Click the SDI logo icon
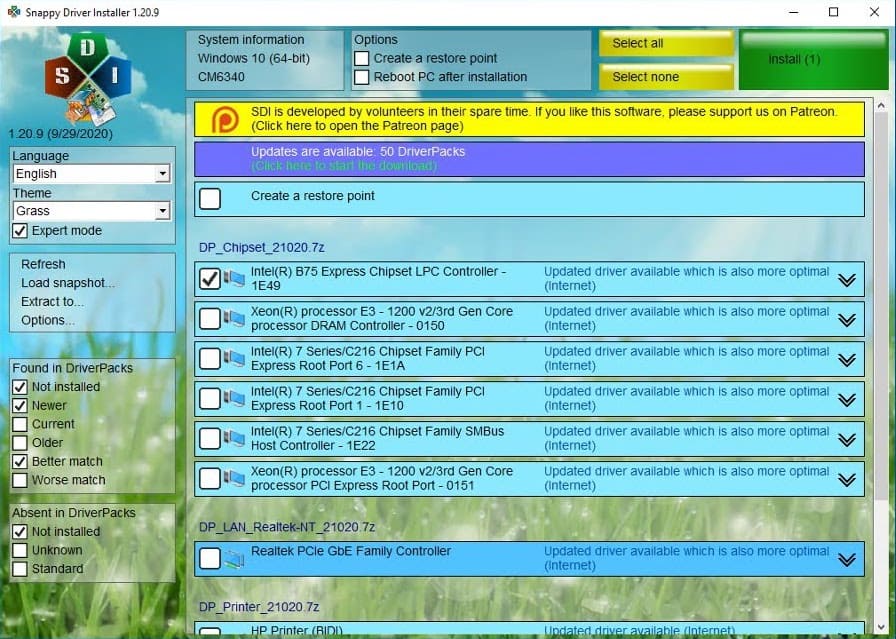The height and width of the screenshot is (639, 896). (88, 77)
